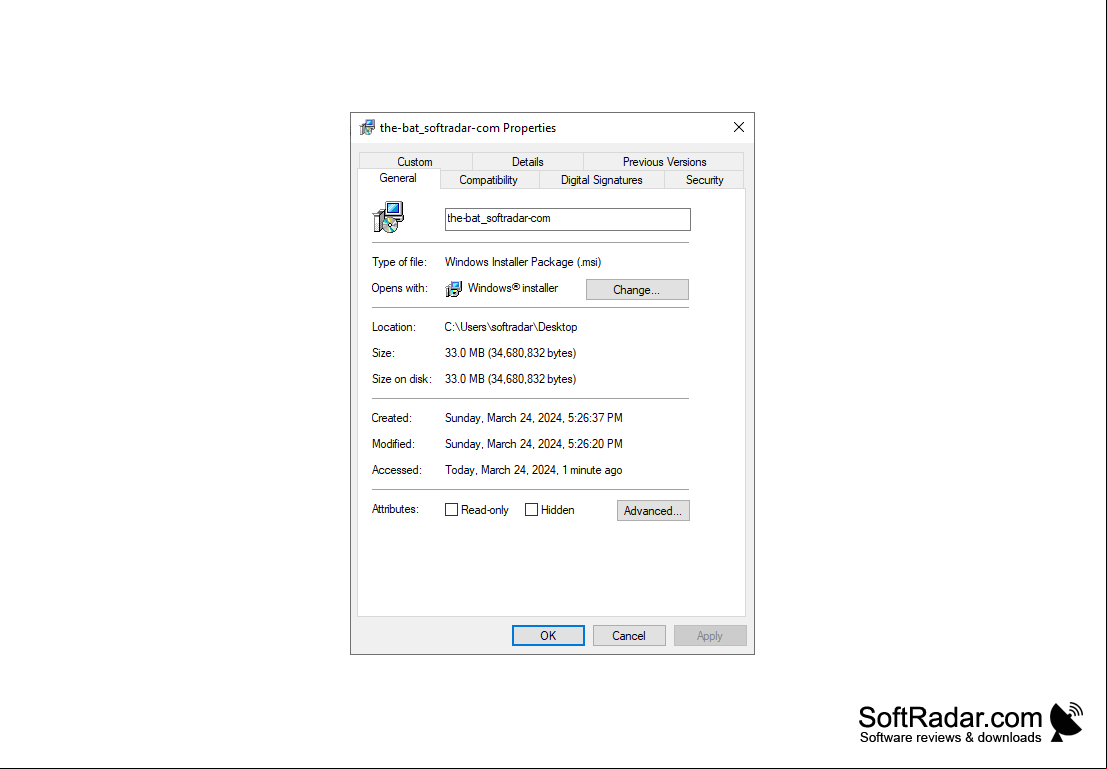This screenshot has width=1107, height=769.
Task: Open Advanced... attributes
Action: tap(653, 511)
